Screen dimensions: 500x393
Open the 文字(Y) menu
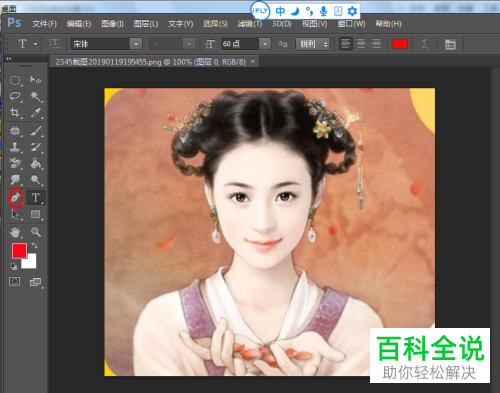180,24
